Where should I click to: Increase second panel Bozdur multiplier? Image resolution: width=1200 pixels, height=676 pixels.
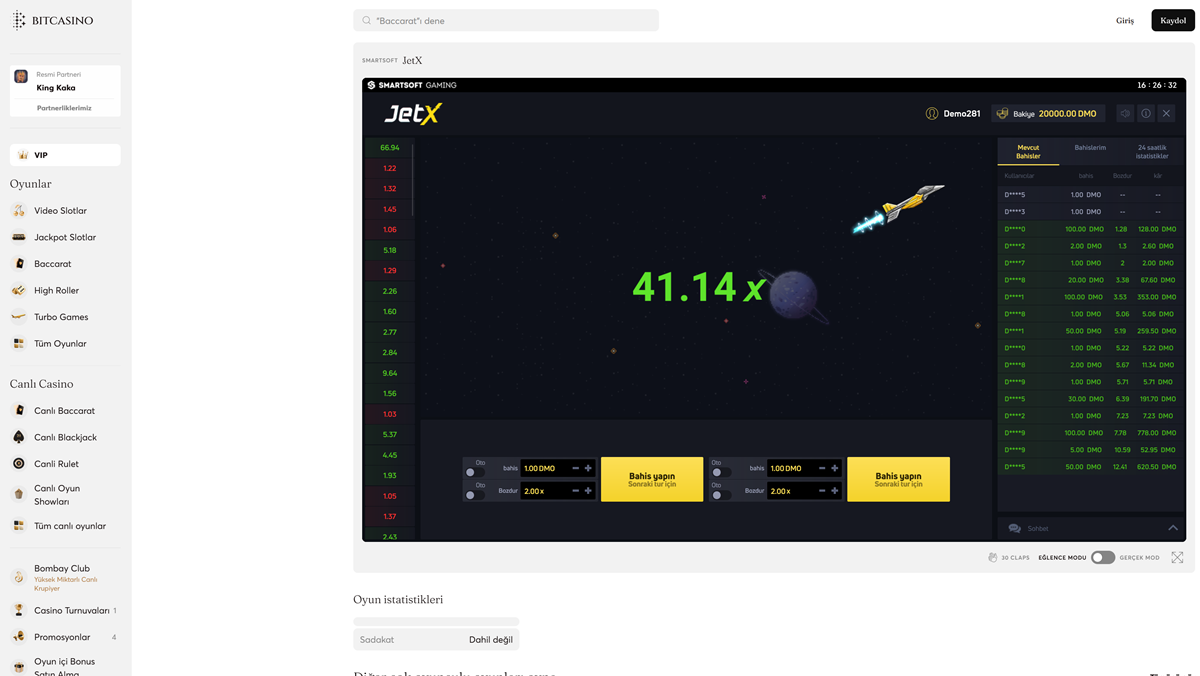point(835,491)
